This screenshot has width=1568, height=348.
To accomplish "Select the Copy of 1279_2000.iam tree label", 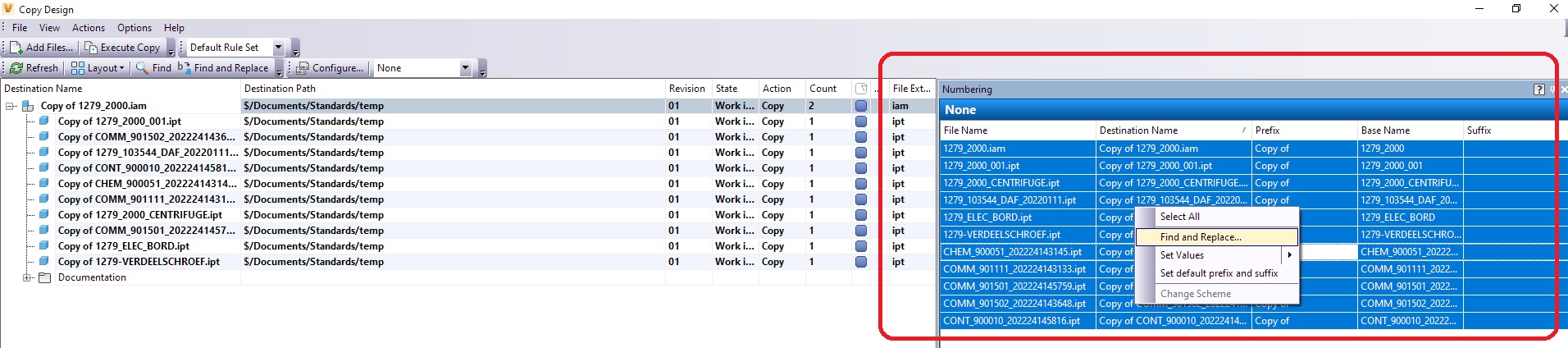I will tap(93, 106).
